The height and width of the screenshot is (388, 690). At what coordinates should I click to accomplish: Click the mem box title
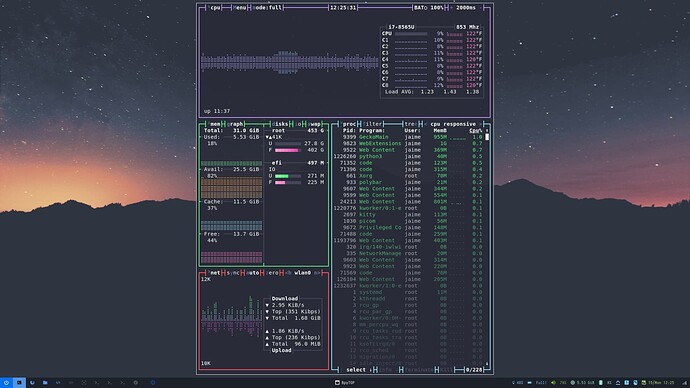pos(215,124)
